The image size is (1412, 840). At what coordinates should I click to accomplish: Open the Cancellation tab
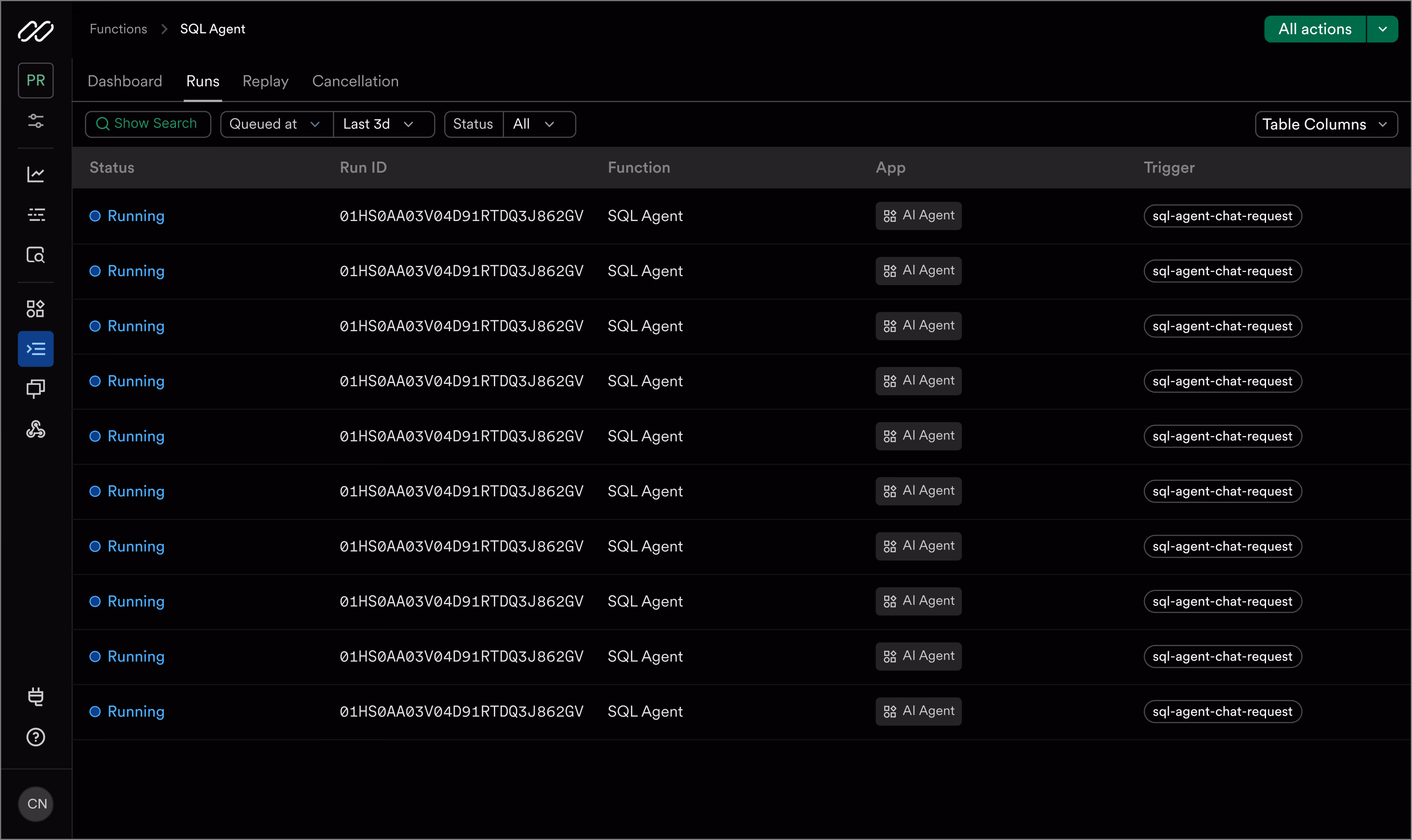356,81
